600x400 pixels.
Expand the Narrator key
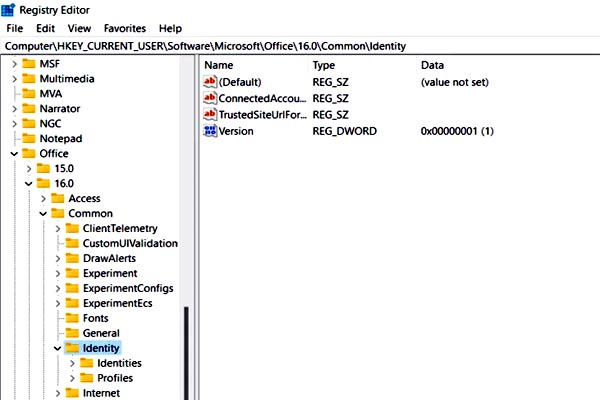pyautogui.click(x=15, y=109)
